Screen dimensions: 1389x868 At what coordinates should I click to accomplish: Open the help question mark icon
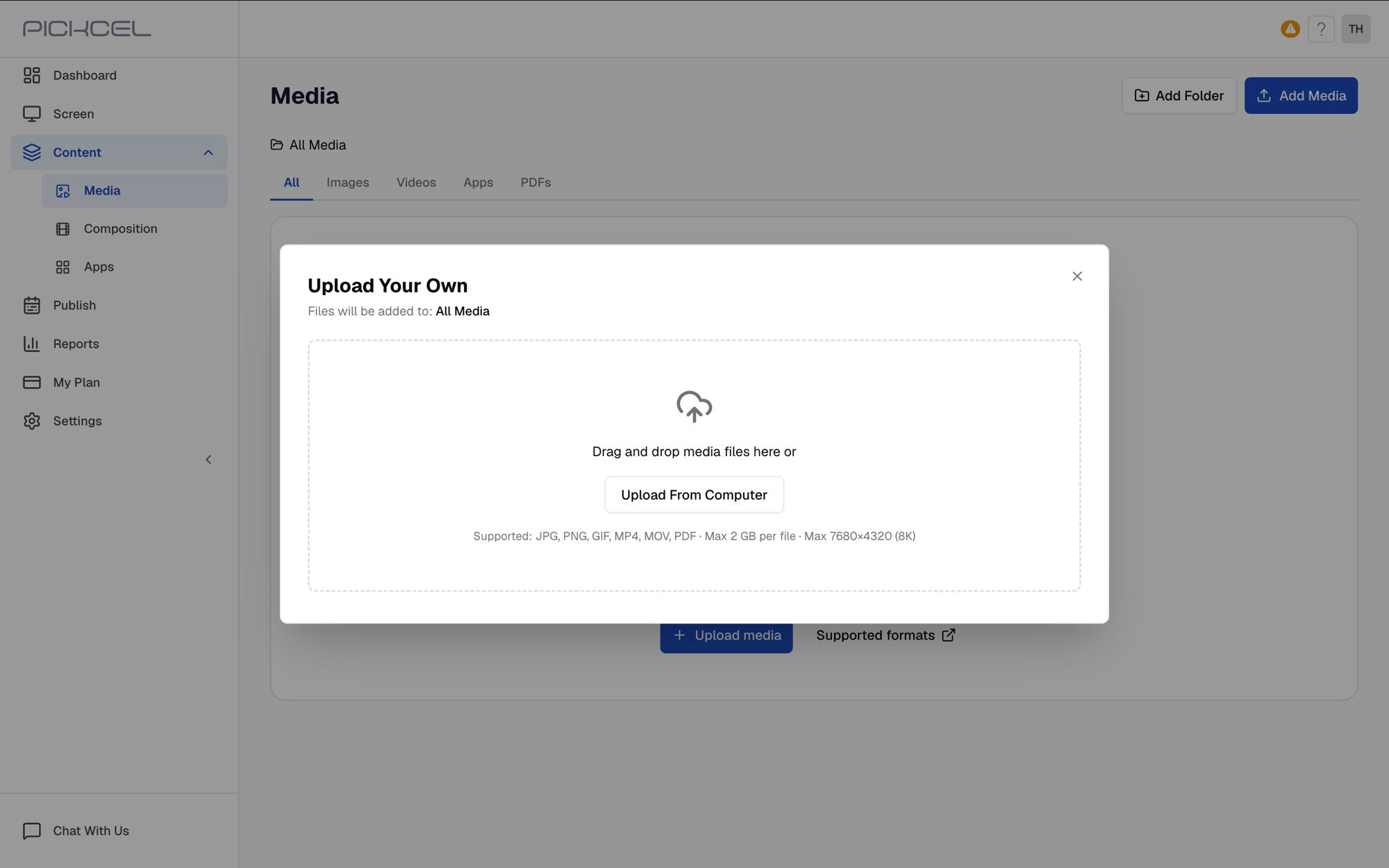[1321, 29]
